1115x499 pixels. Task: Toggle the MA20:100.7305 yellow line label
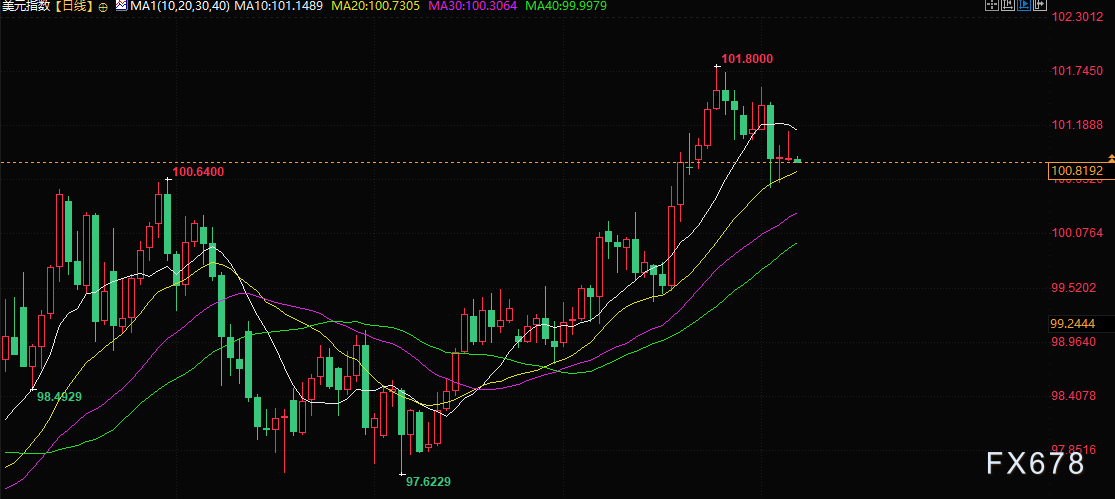click(375, 6)
